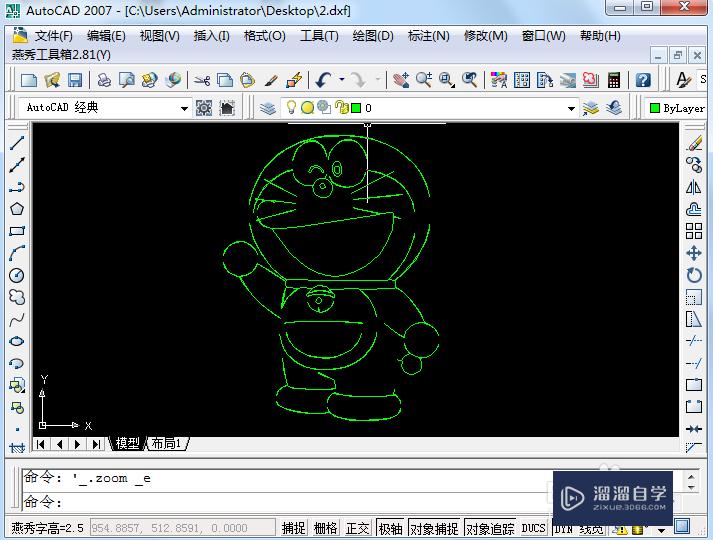Toggle 栅格 grid display
This screenshot has height=540, width=713.
tap(326, 528)
